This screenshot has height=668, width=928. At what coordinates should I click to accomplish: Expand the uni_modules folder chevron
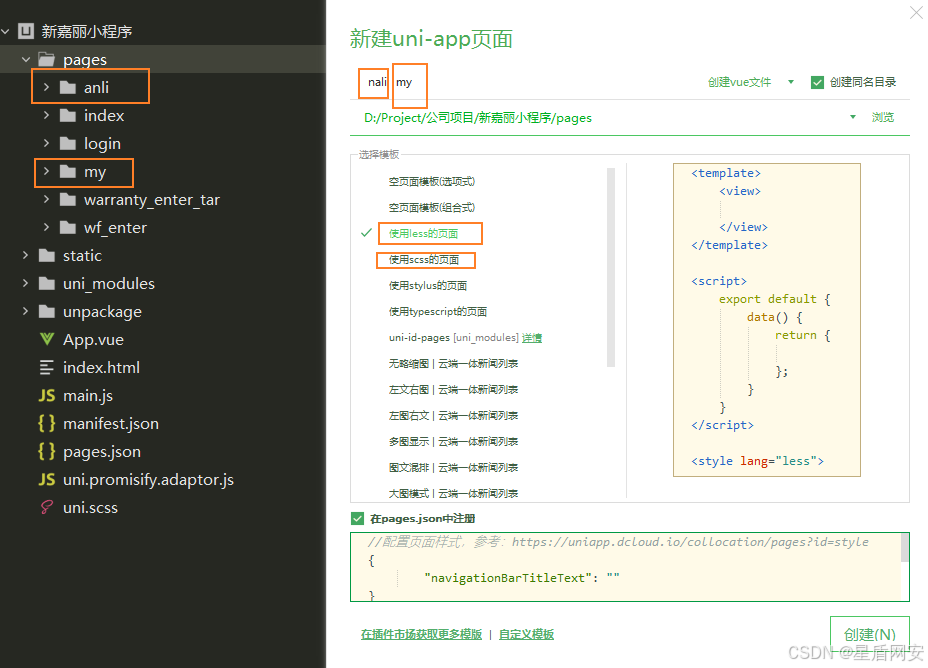25,283
